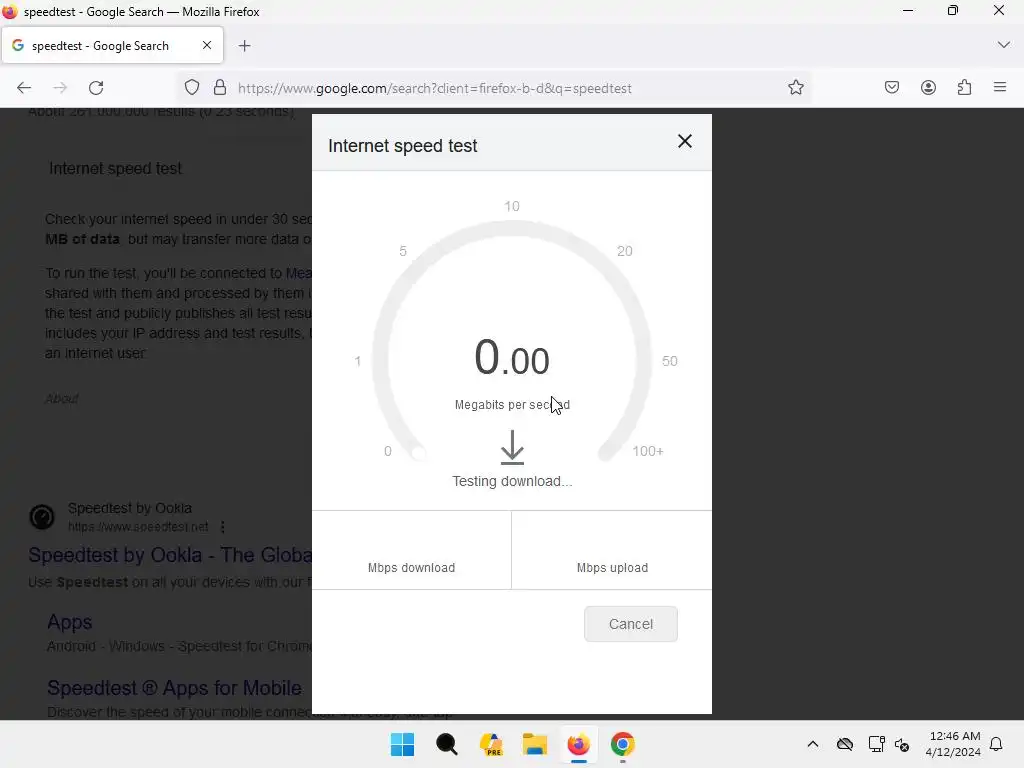Click the forward navigation arrow
This screenshot has height=768, width=1024.
60,88
